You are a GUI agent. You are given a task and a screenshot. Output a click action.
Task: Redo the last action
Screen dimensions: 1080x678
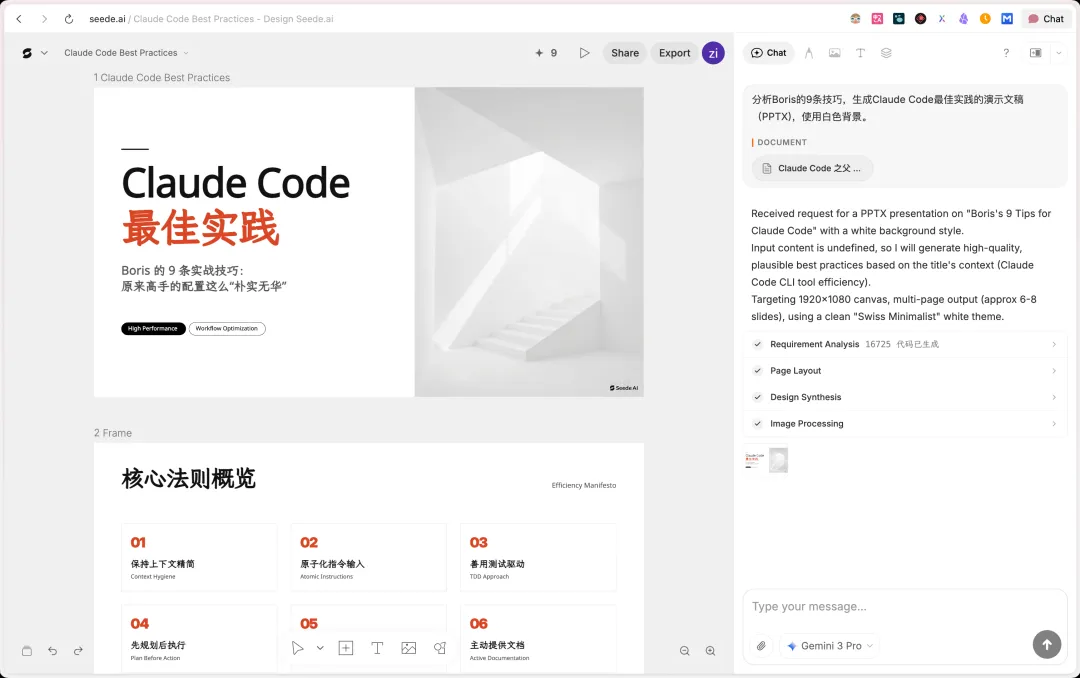point(78,651)
